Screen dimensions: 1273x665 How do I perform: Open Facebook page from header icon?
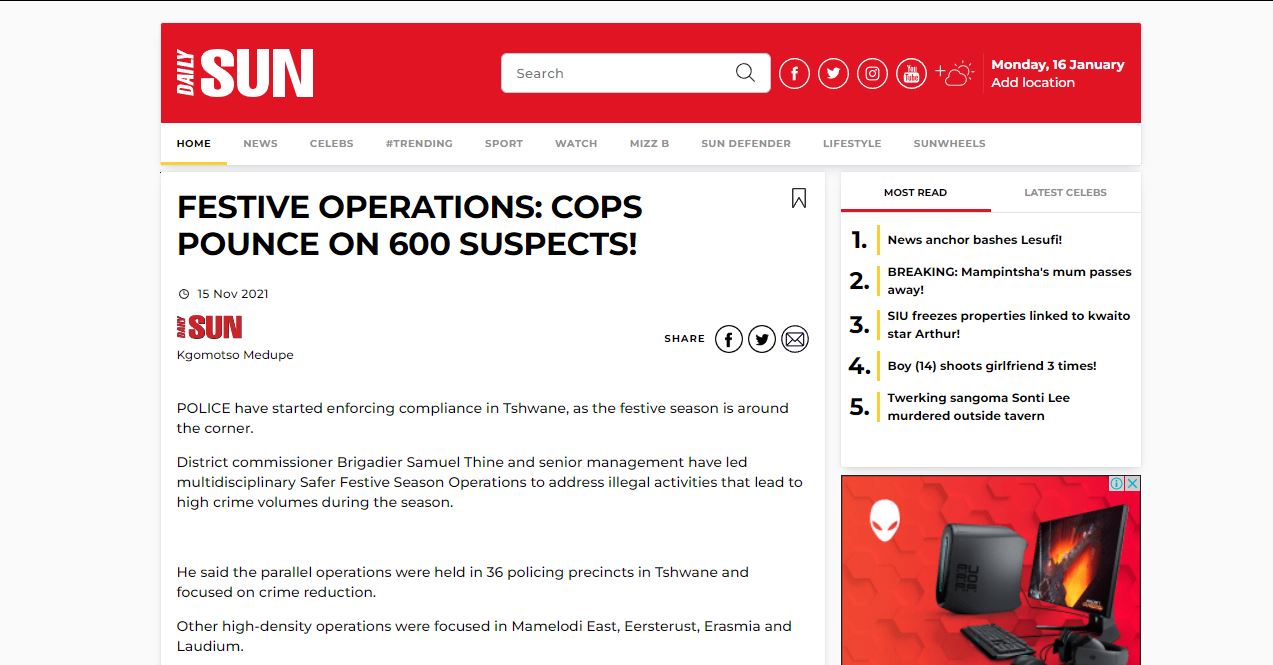tap(794, 73)
